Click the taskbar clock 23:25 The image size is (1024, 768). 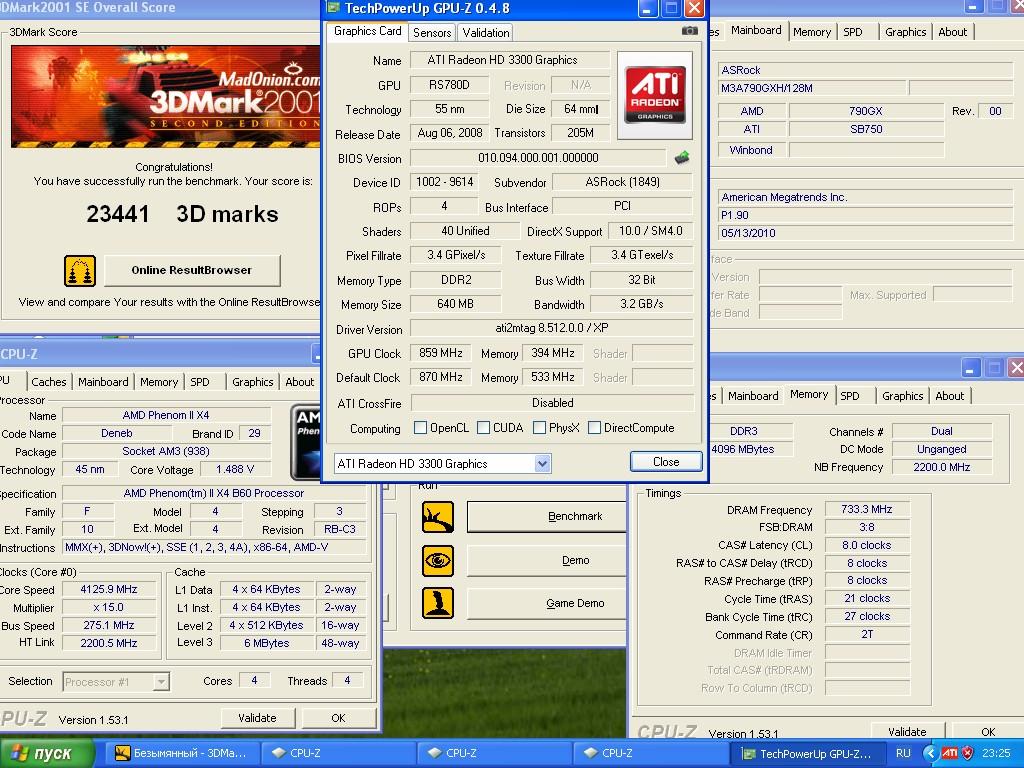[x=996, y=753]
